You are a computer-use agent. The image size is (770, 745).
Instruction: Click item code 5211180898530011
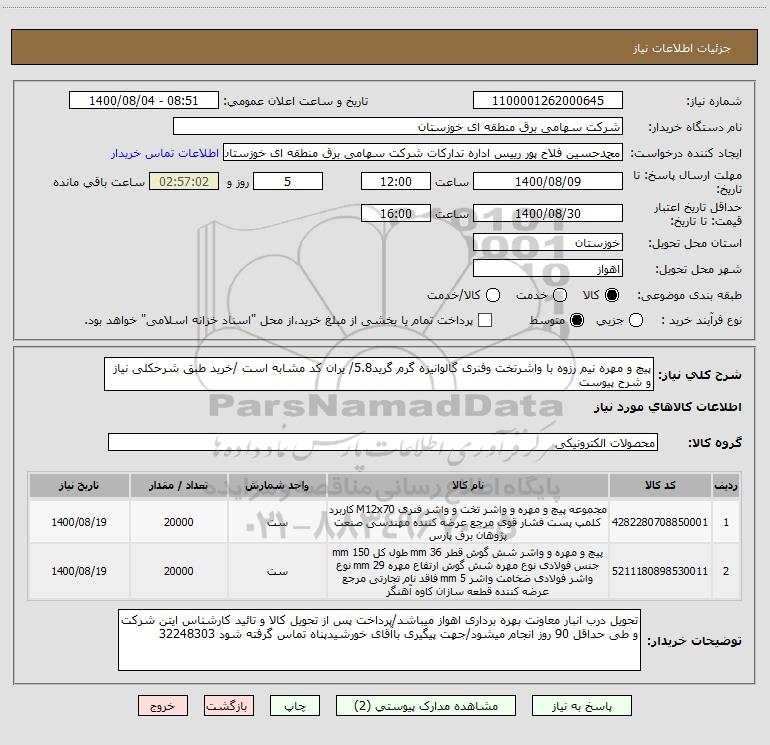point(660,571)
